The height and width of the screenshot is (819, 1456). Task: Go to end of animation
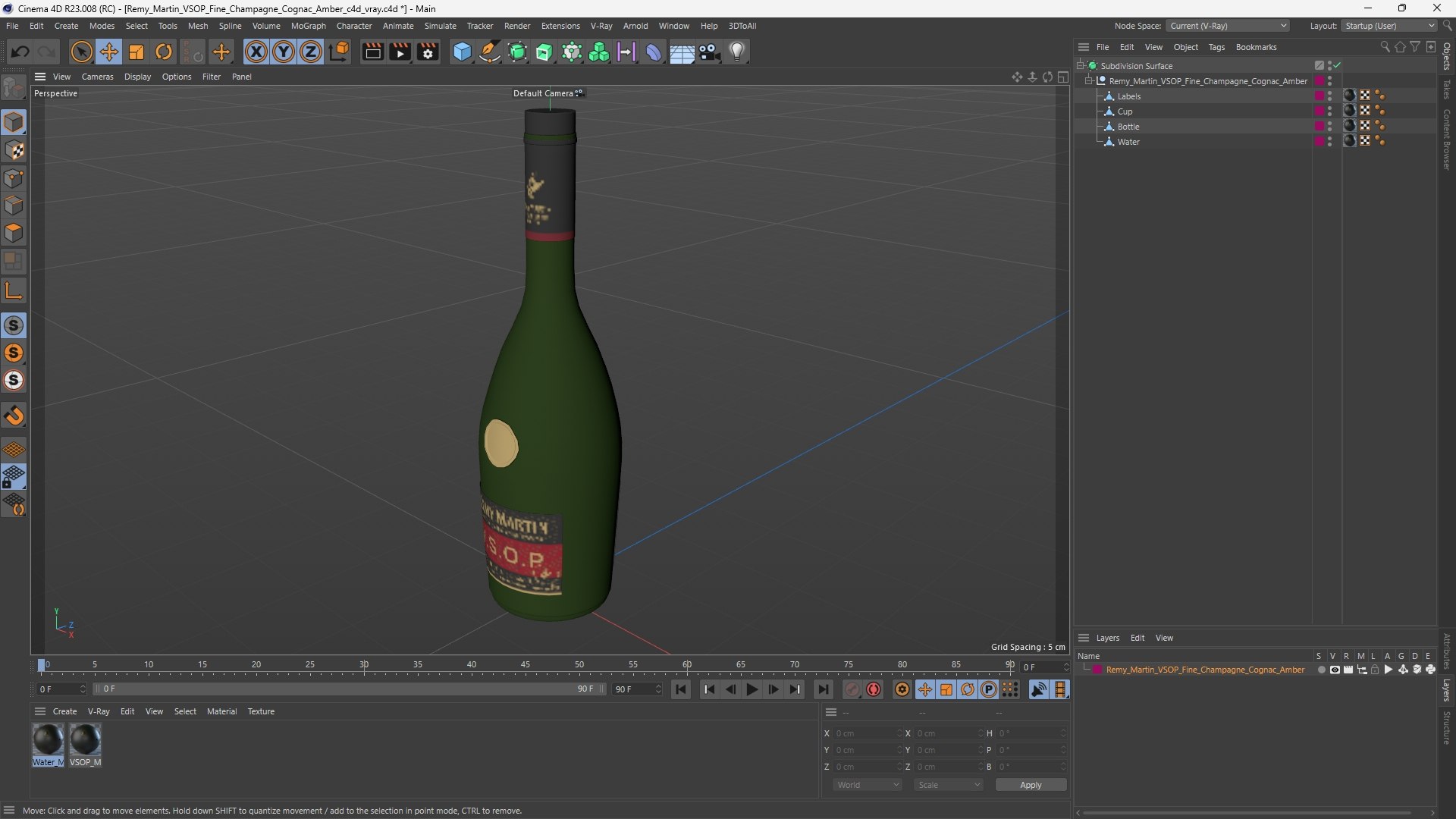823,689
